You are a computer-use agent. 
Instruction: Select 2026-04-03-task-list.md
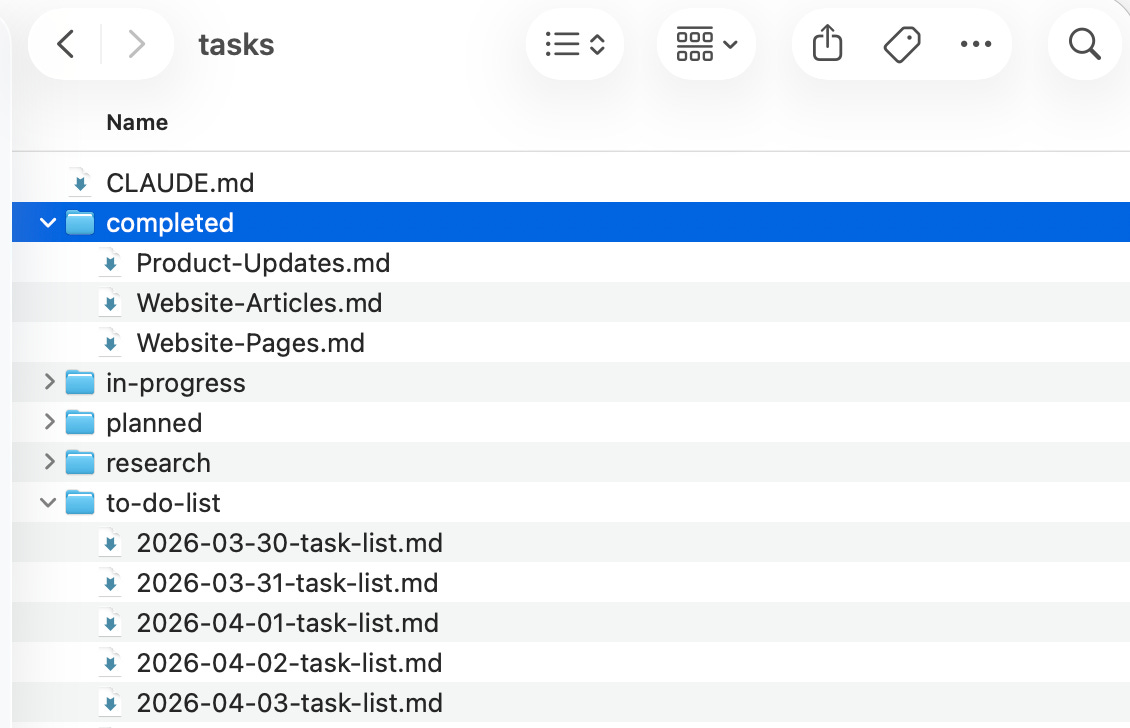tap(290, 703)
